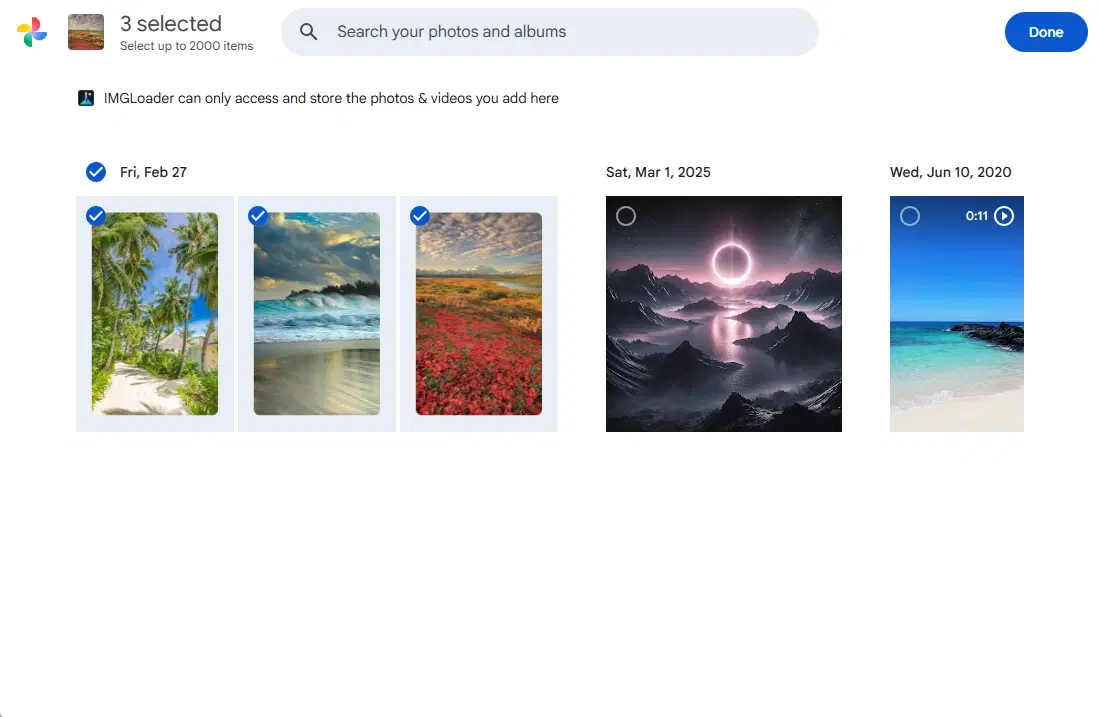Toggle selection of the ocean wave photo

coord(258,215)
